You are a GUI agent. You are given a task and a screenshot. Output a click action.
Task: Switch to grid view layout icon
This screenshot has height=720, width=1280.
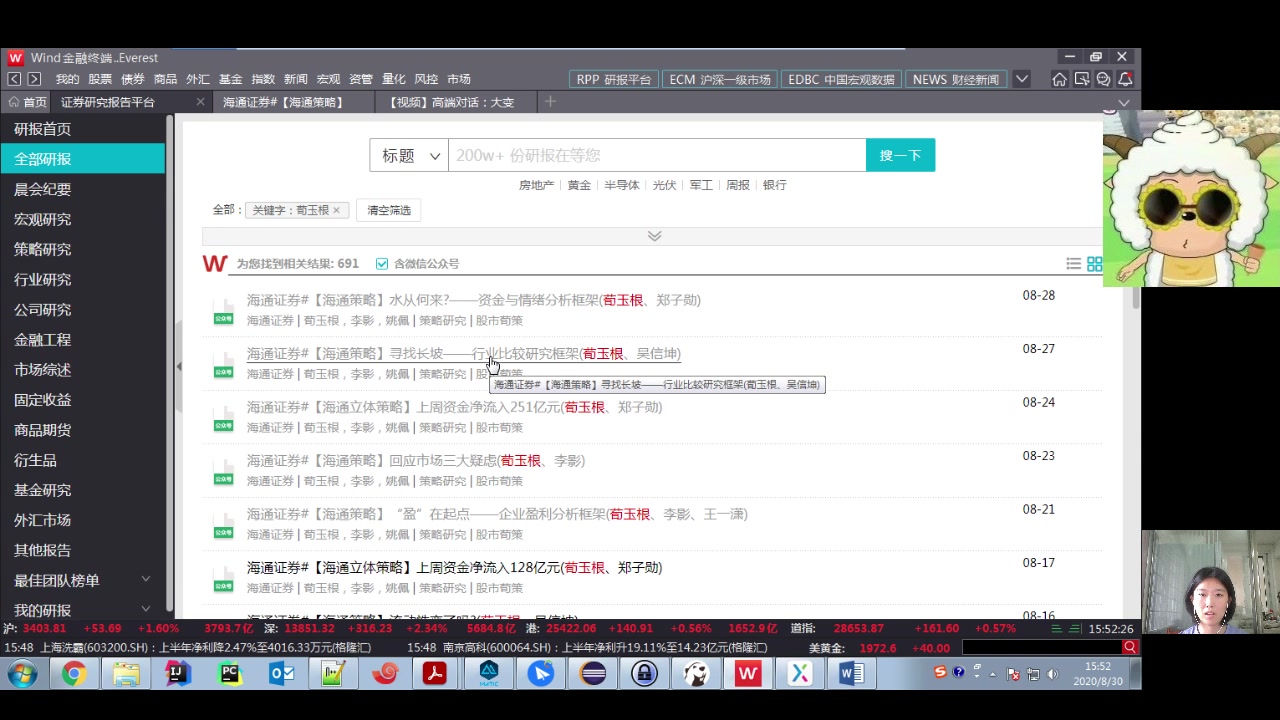[1095, 264]
